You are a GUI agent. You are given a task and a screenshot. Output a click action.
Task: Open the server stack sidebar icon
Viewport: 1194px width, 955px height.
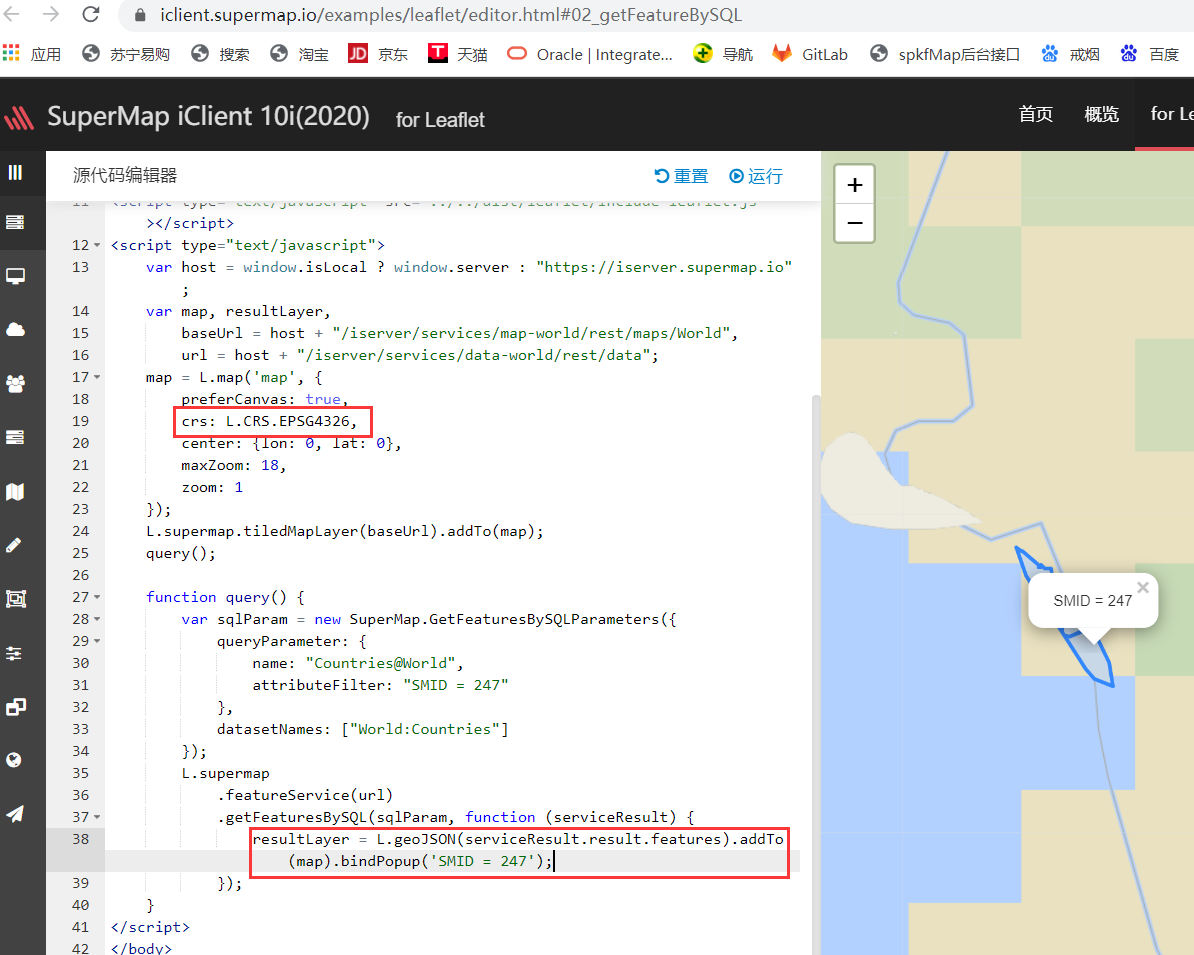click(15, 222)
